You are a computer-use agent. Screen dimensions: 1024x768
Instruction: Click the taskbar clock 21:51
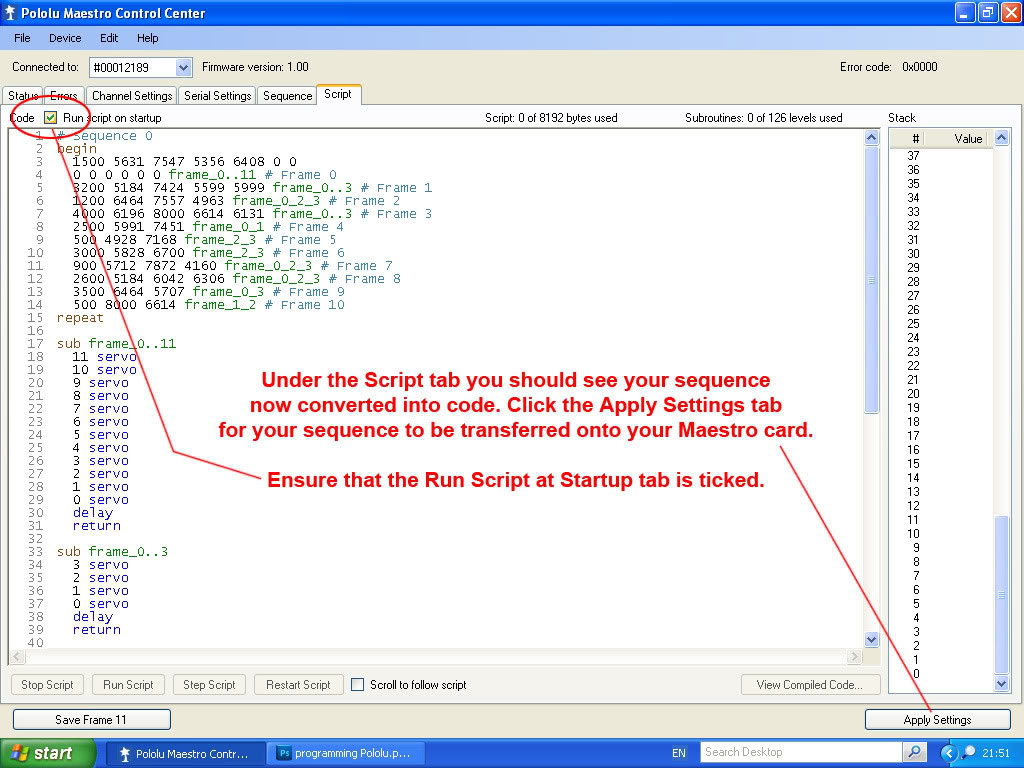(996, 753)
